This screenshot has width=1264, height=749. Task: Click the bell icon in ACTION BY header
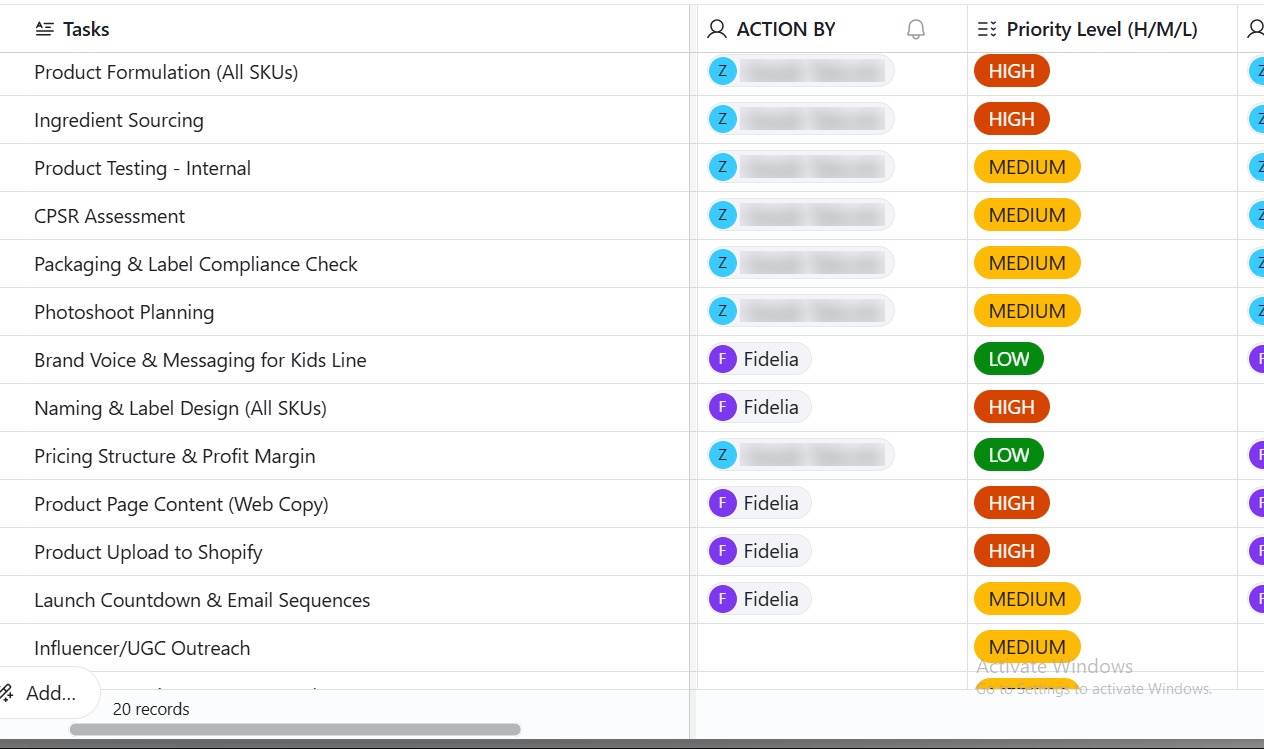pos(916,30)
